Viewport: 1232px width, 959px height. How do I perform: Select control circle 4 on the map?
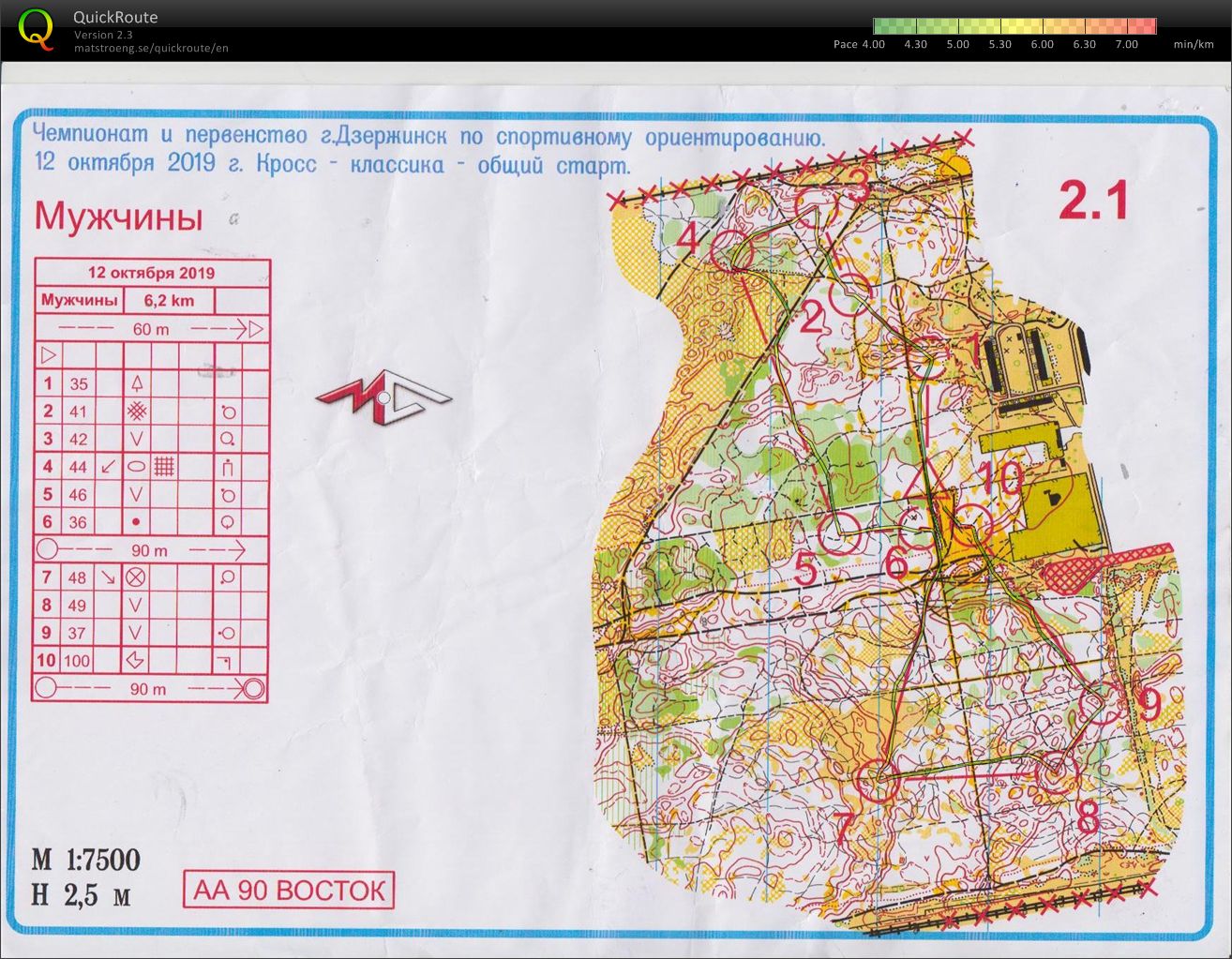(732, 251)
